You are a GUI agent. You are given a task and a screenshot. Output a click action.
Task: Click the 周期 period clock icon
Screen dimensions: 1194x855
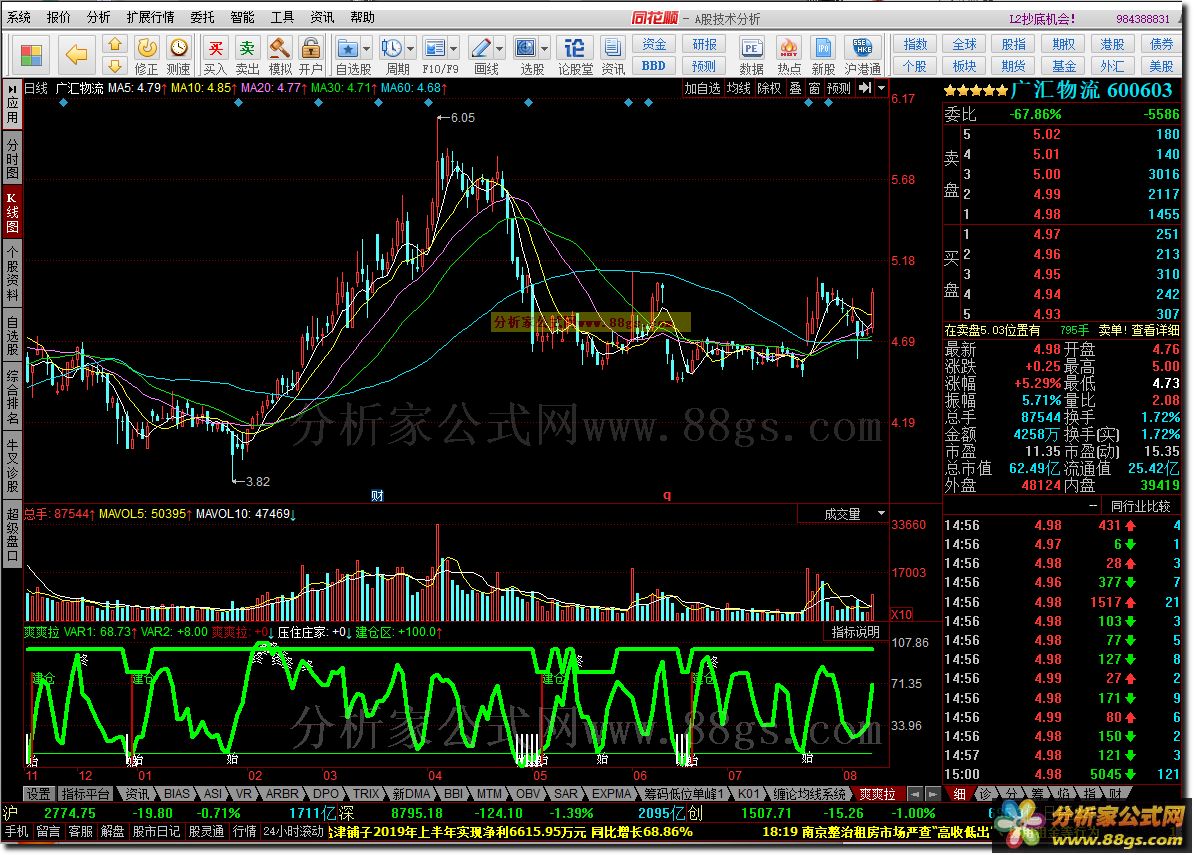pyautogui.click(x=391, y=48)
